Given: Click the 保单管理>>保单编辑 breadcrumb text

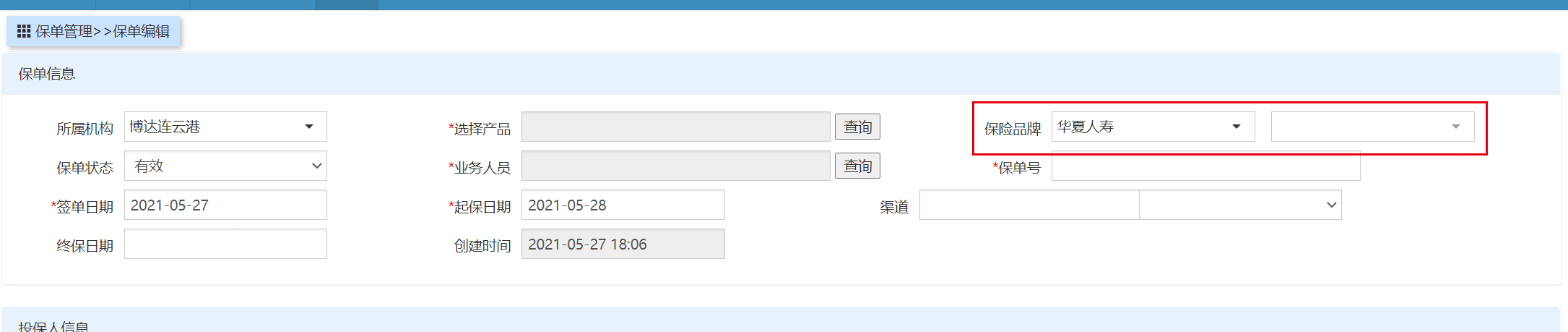Looking at the screenshot, I should pos(103,31).
